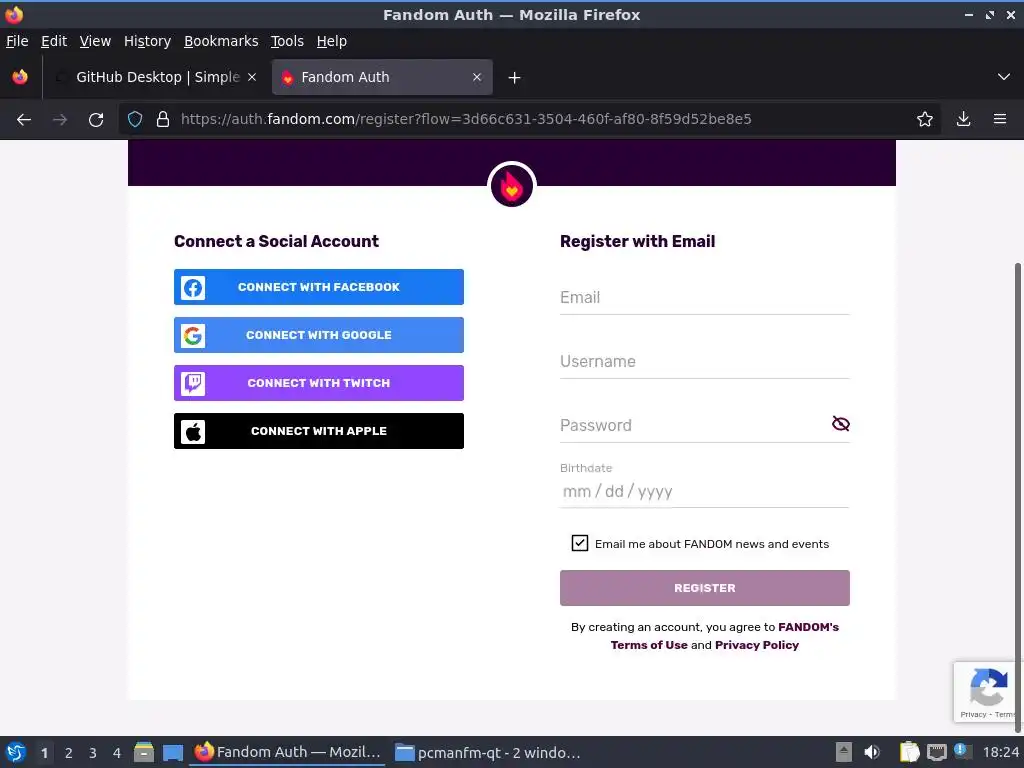1024x768 pixels.
Task: Open Firefox View pinned icon
Action: point(20,77)
